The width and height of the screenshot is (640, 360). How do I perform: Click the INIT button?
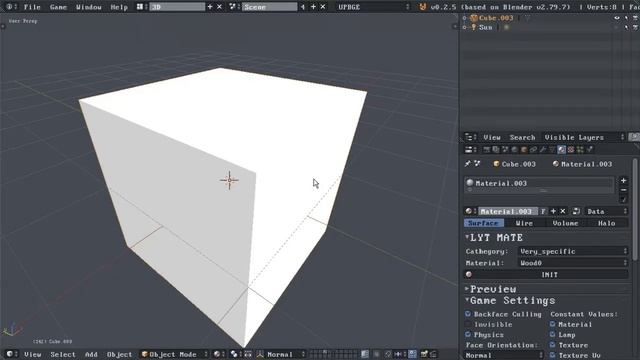pyautogui.click(x=546, y=275)
